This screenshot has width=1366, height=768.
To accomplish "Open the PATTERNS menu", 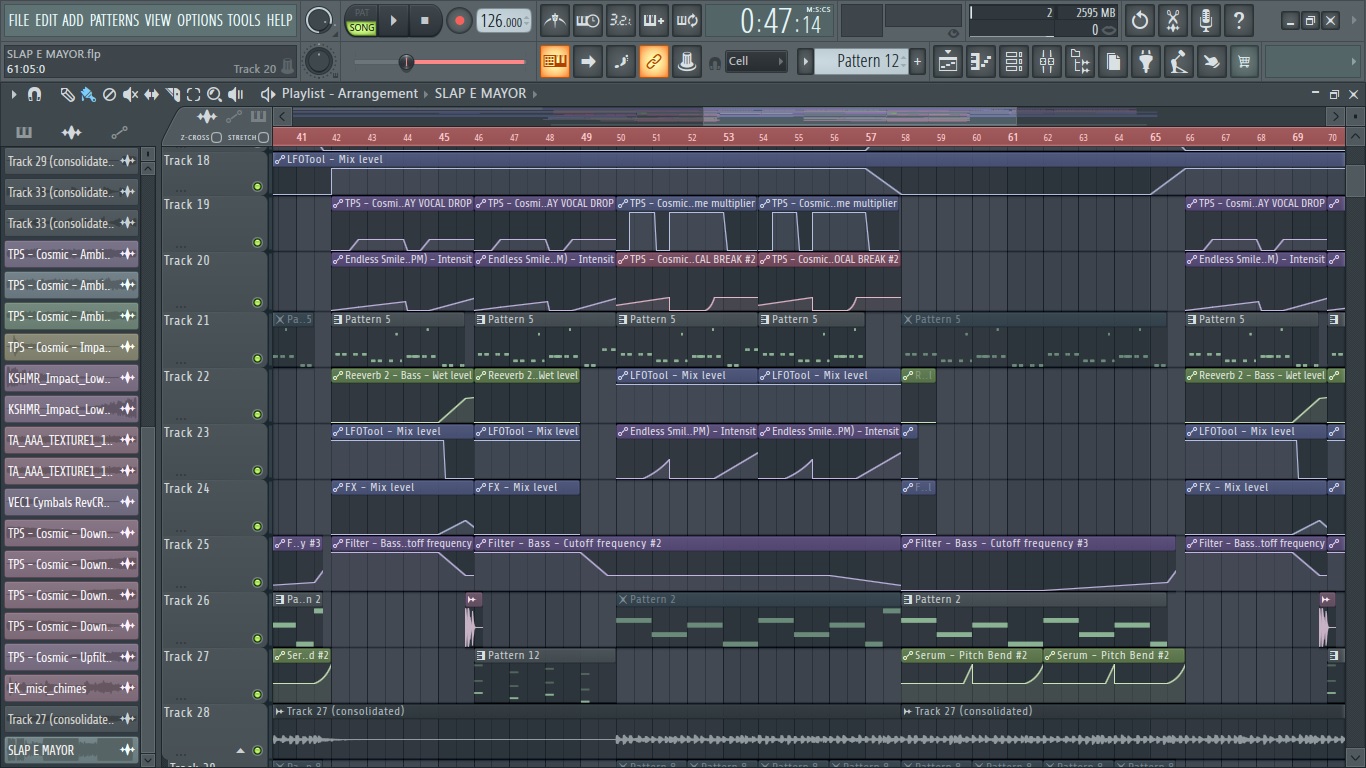I will [x=114, y=20].
